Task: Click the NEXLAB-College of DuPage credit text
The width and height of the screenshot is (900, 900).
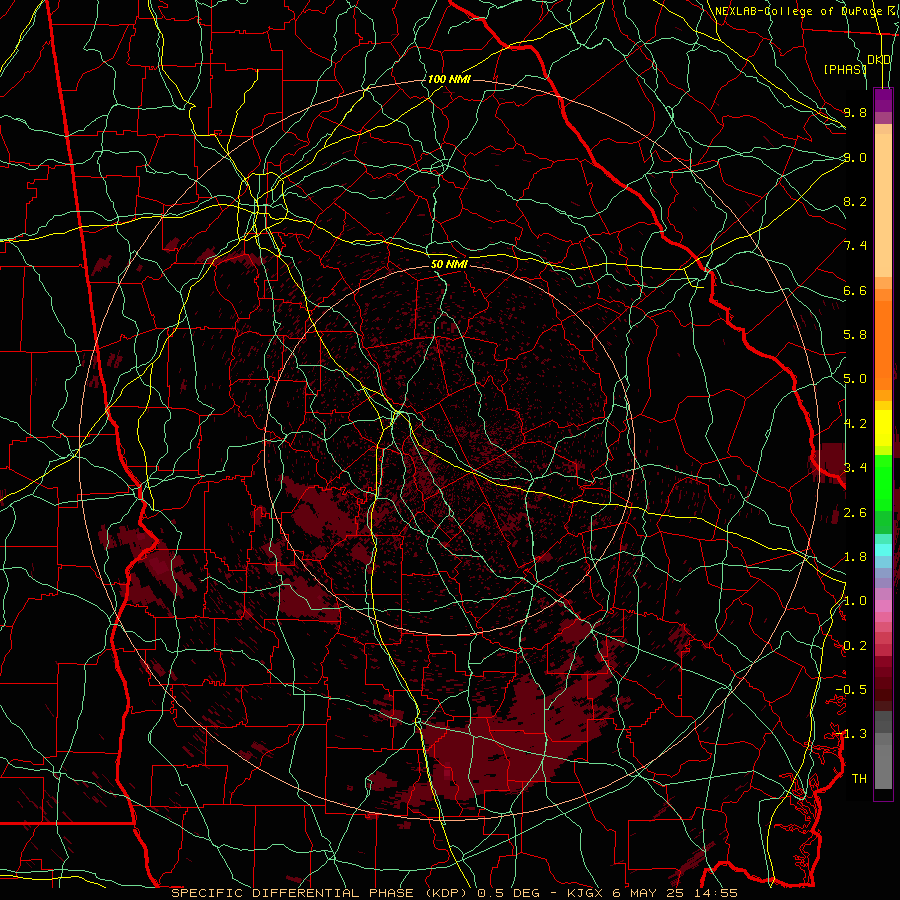Action: [x=798, y=11]
